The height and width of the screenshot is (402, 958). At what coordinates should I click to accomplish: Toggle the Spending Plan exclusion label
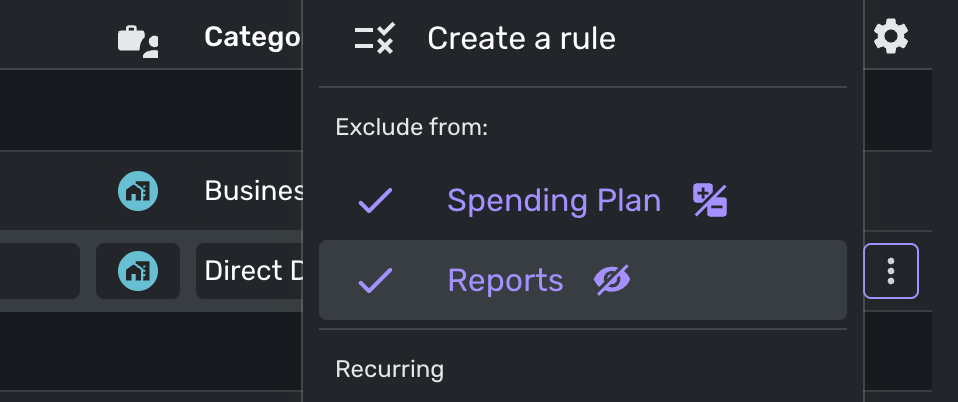coord(553,201)
